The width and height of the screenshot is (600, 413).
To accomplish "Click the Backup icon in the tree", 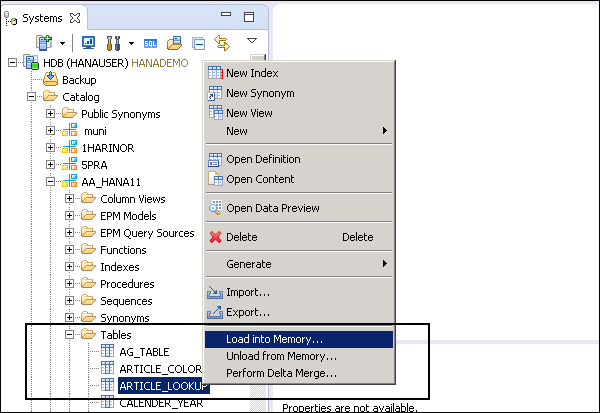I will pos(51,79).
